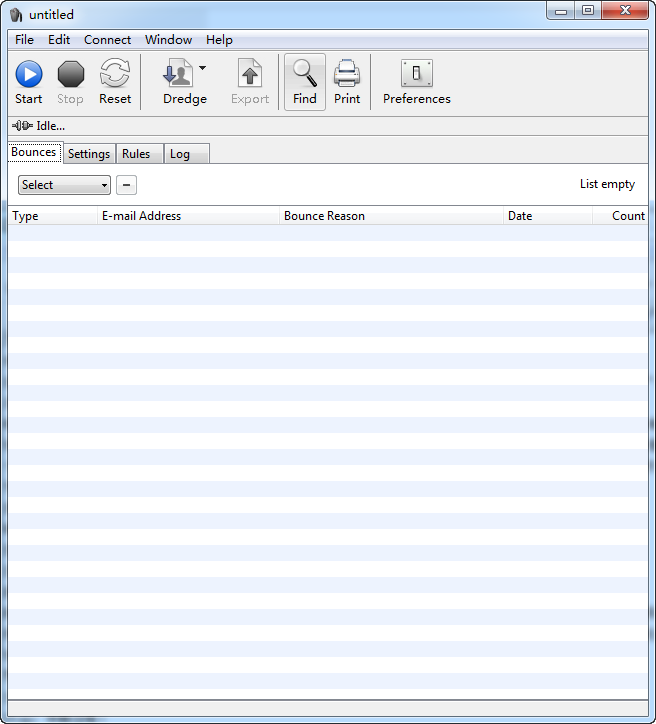The image size is (656, 724).
Task: Click the Idle... status text
Action: [50, 126]
